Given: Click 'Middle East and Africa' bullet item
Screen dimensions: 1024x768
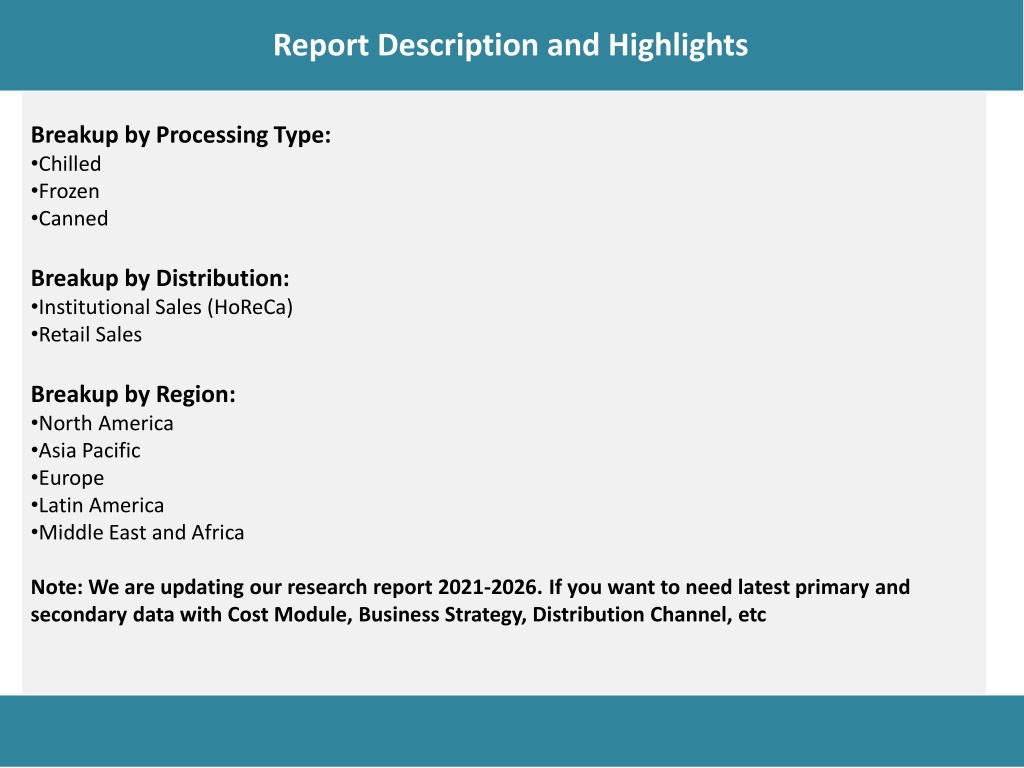Looking at the screenshot, I should pyautogui.click(x=137, y=534).
